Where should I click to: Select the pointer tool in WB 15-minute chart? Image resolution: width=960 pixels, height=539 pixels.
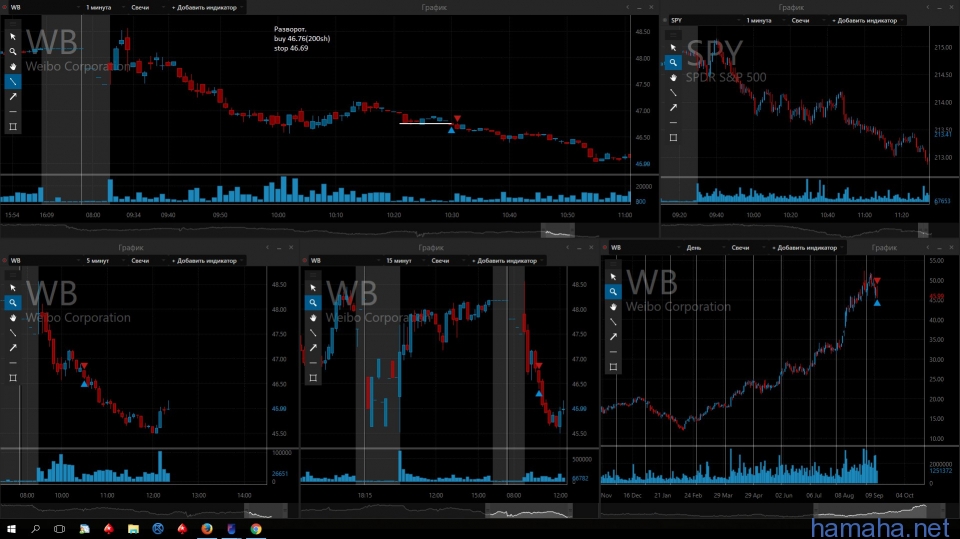(313, 288)
